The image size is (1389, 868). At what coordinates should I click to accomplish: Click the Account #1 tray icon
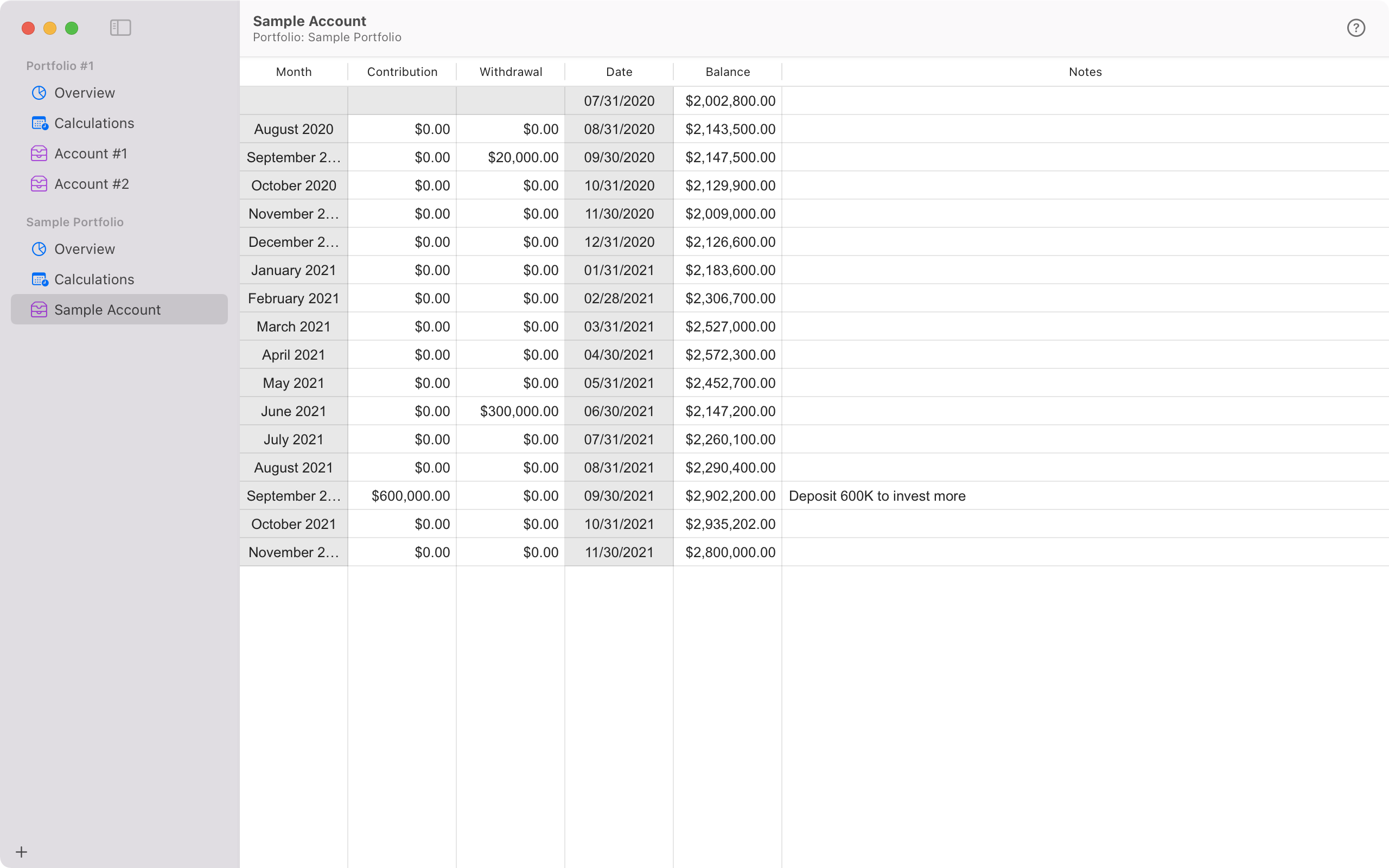[39, 154]
